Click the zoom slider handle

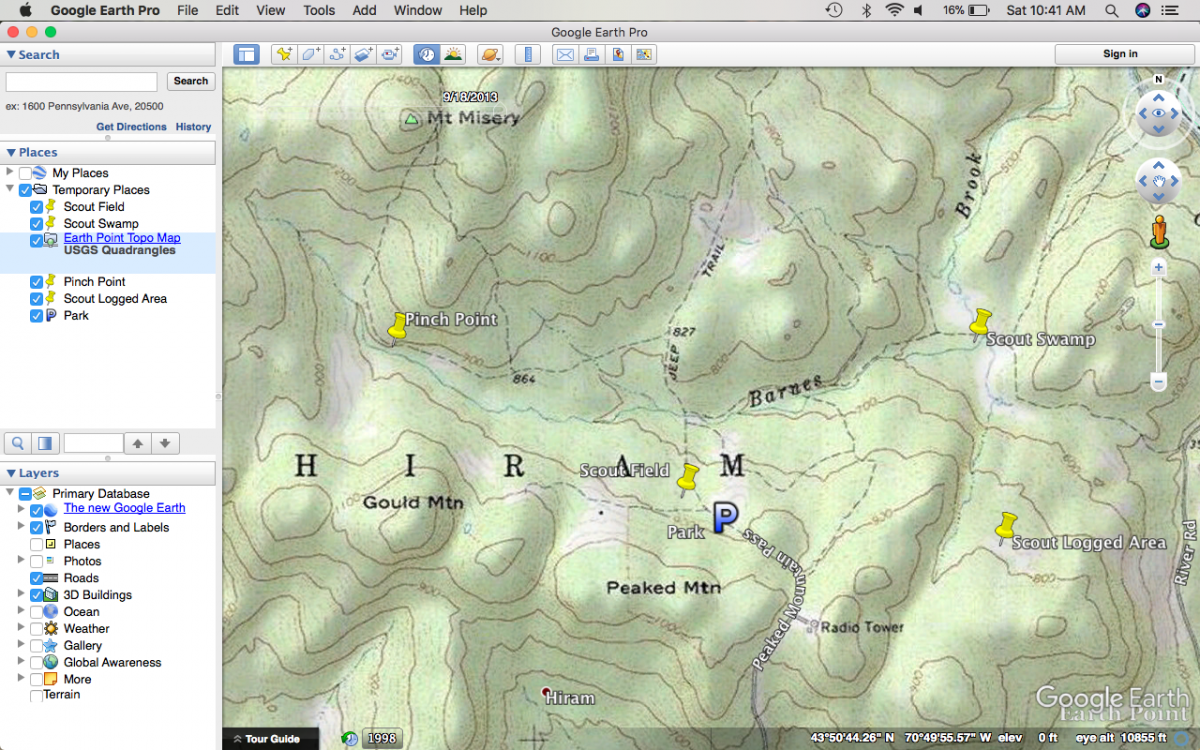click(x=1159, y=324)
